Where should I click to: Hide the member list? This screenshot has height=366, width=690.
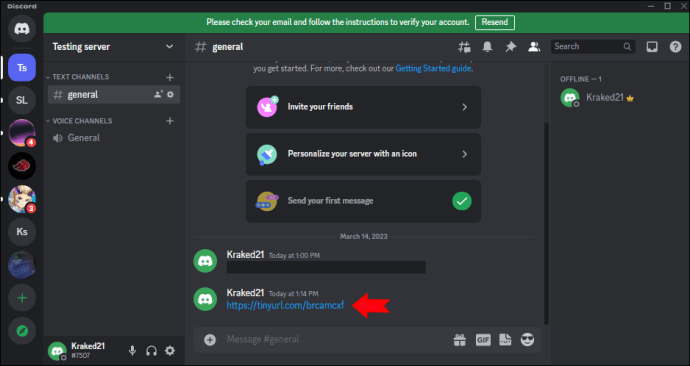coord(534,47)
